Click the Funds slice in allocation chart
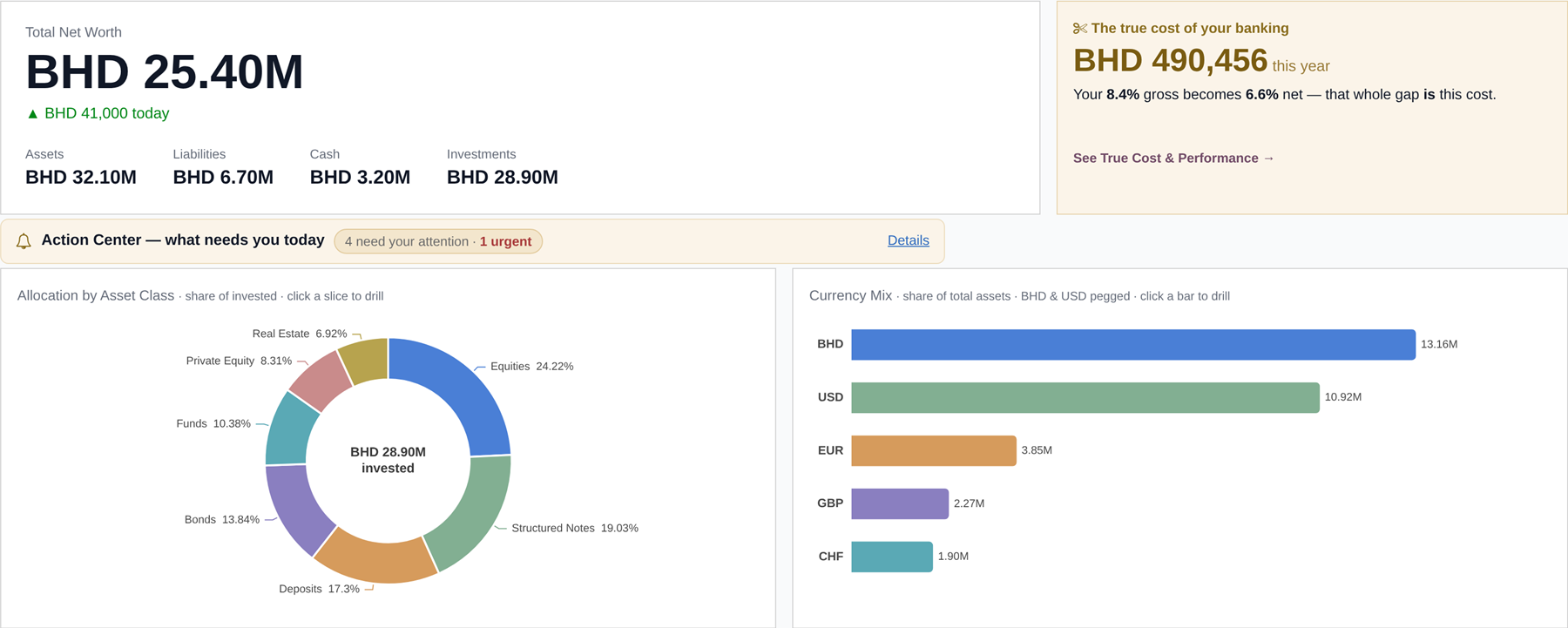 tap(287, 429)
